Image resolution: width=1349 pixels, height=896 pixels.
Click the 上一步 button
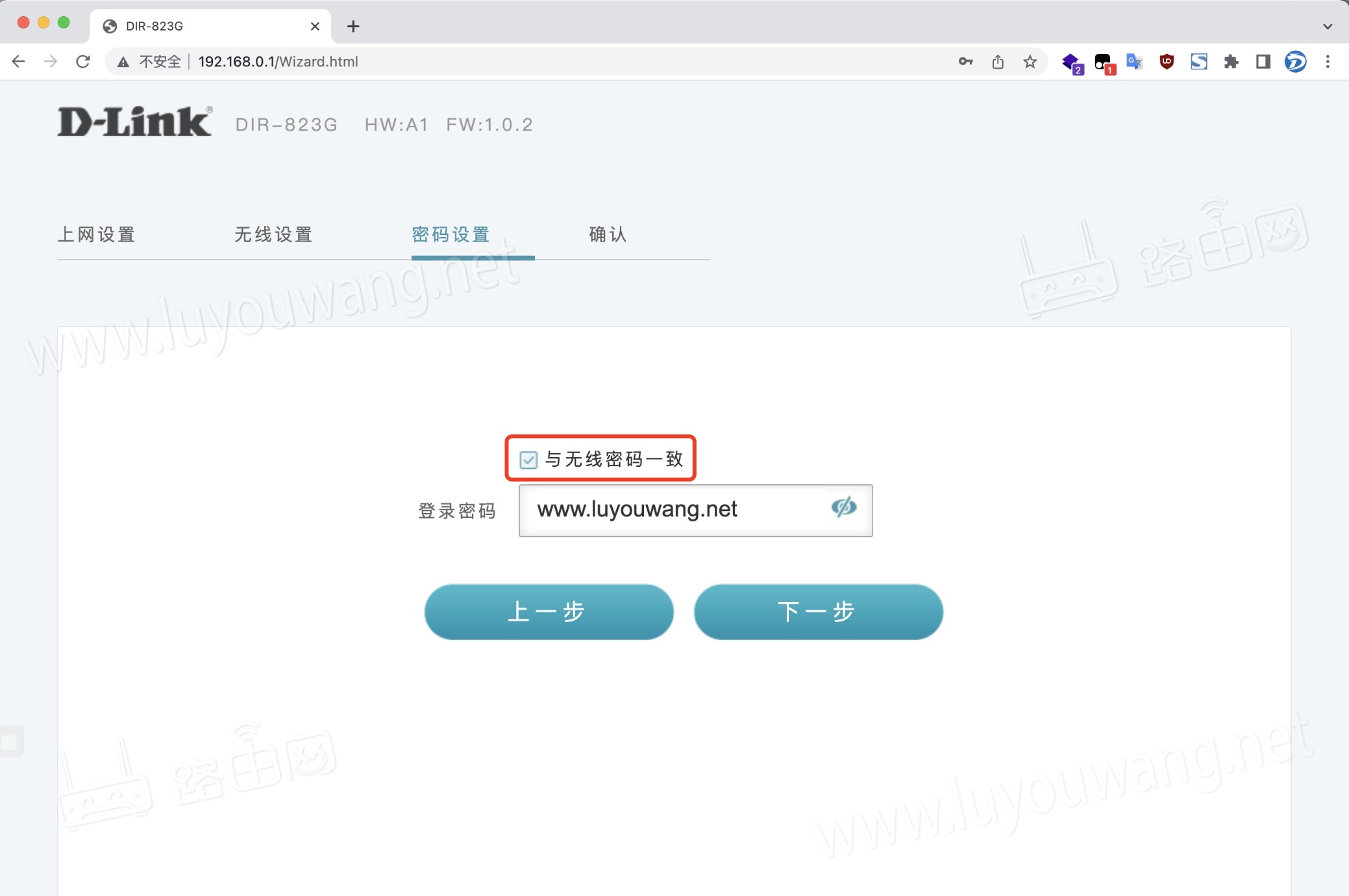(x=547, y=611)
